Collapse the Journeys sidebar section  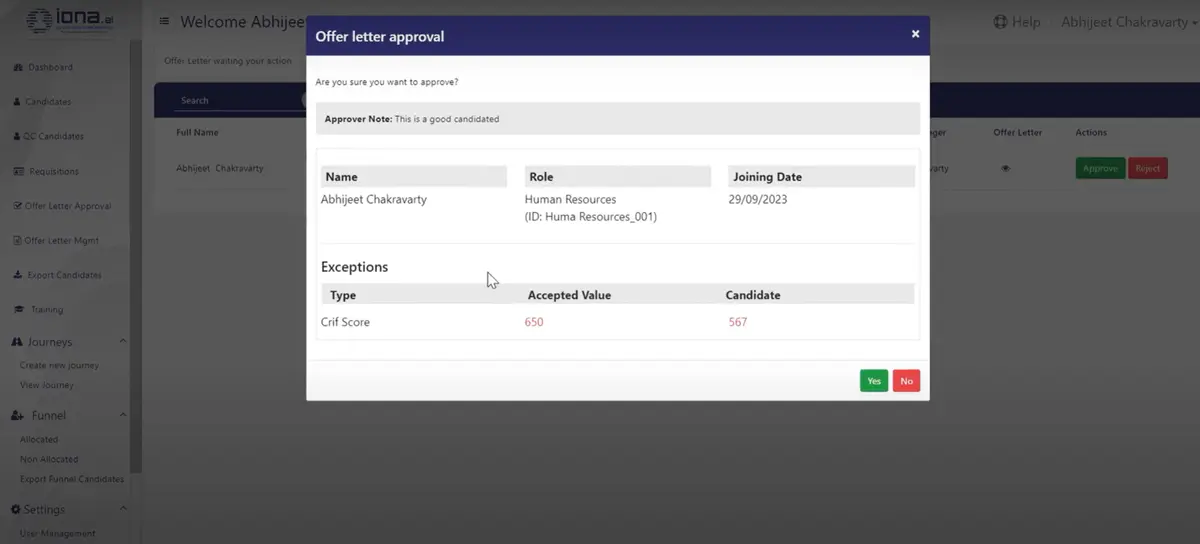coord(123,342)
